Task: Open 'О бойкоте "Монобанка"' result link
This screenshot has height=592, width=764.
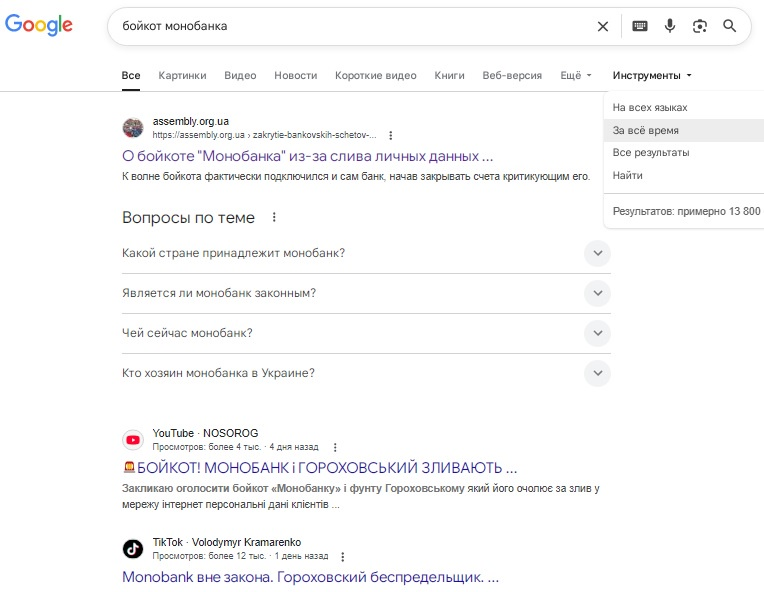Action: pos(307,156)
